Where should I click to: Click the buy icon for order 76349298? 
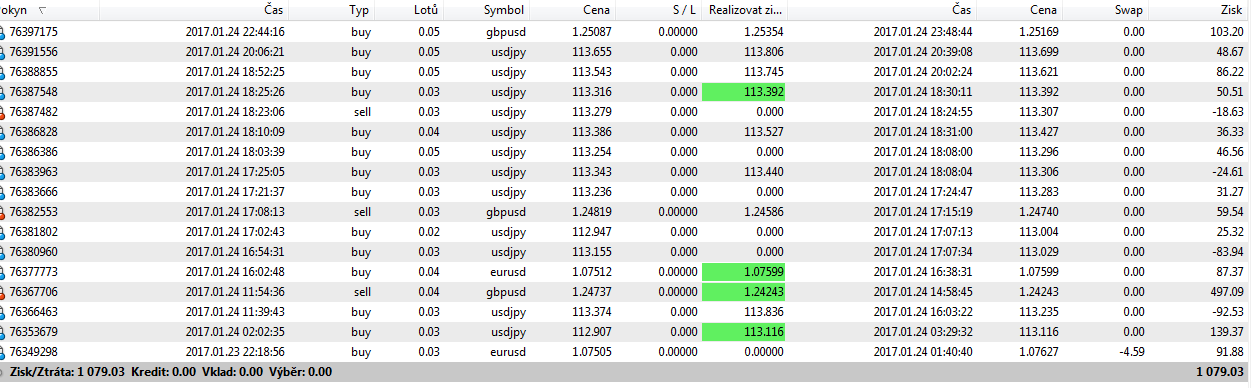[x=3, y=352]
